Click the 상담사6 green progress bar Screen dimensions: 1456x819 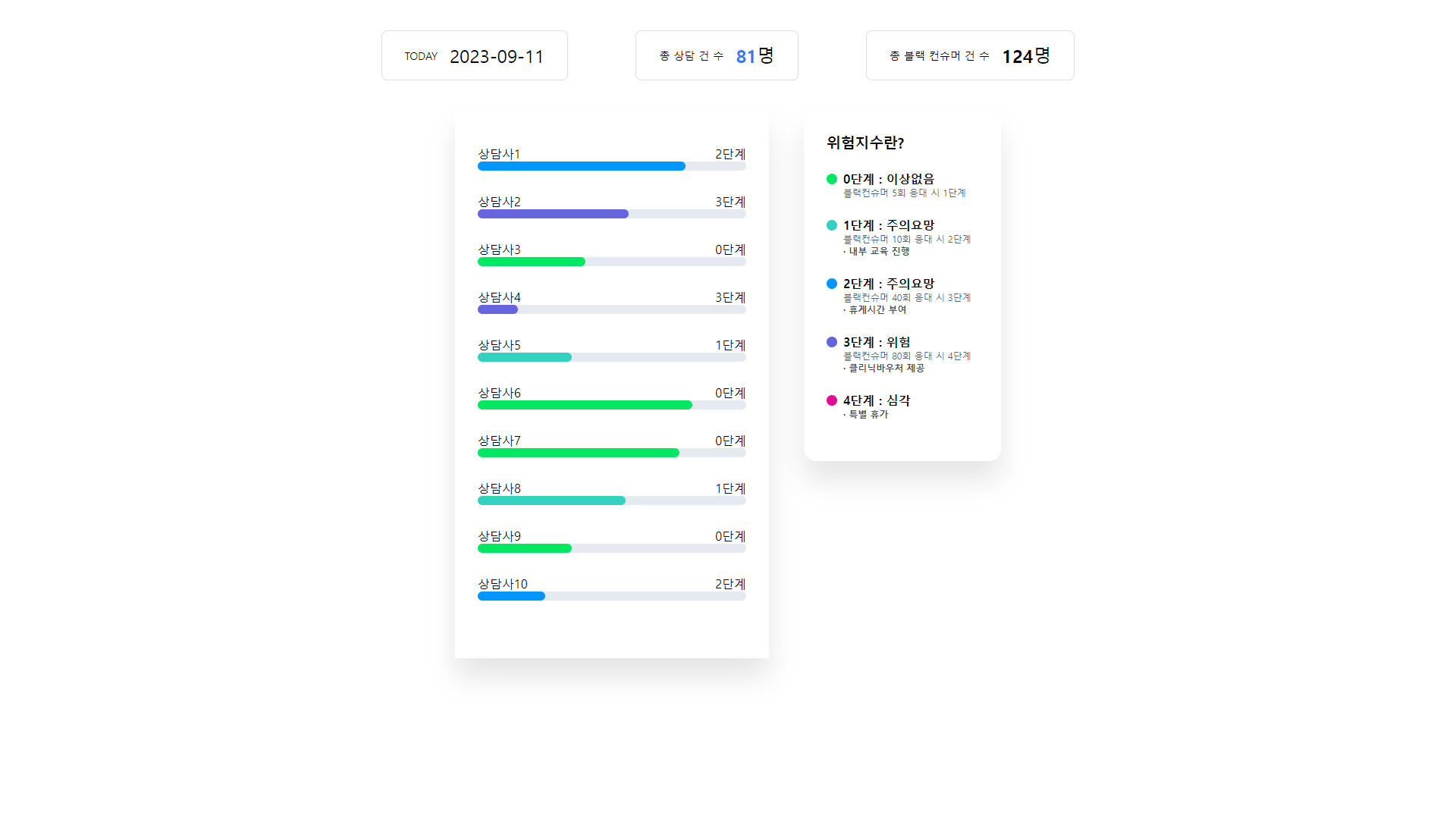(x=585, y=405)
